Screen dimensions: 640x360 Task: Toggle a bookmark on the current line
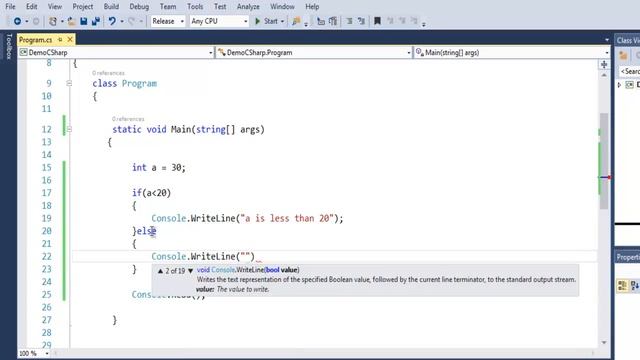tap(378, 21)
